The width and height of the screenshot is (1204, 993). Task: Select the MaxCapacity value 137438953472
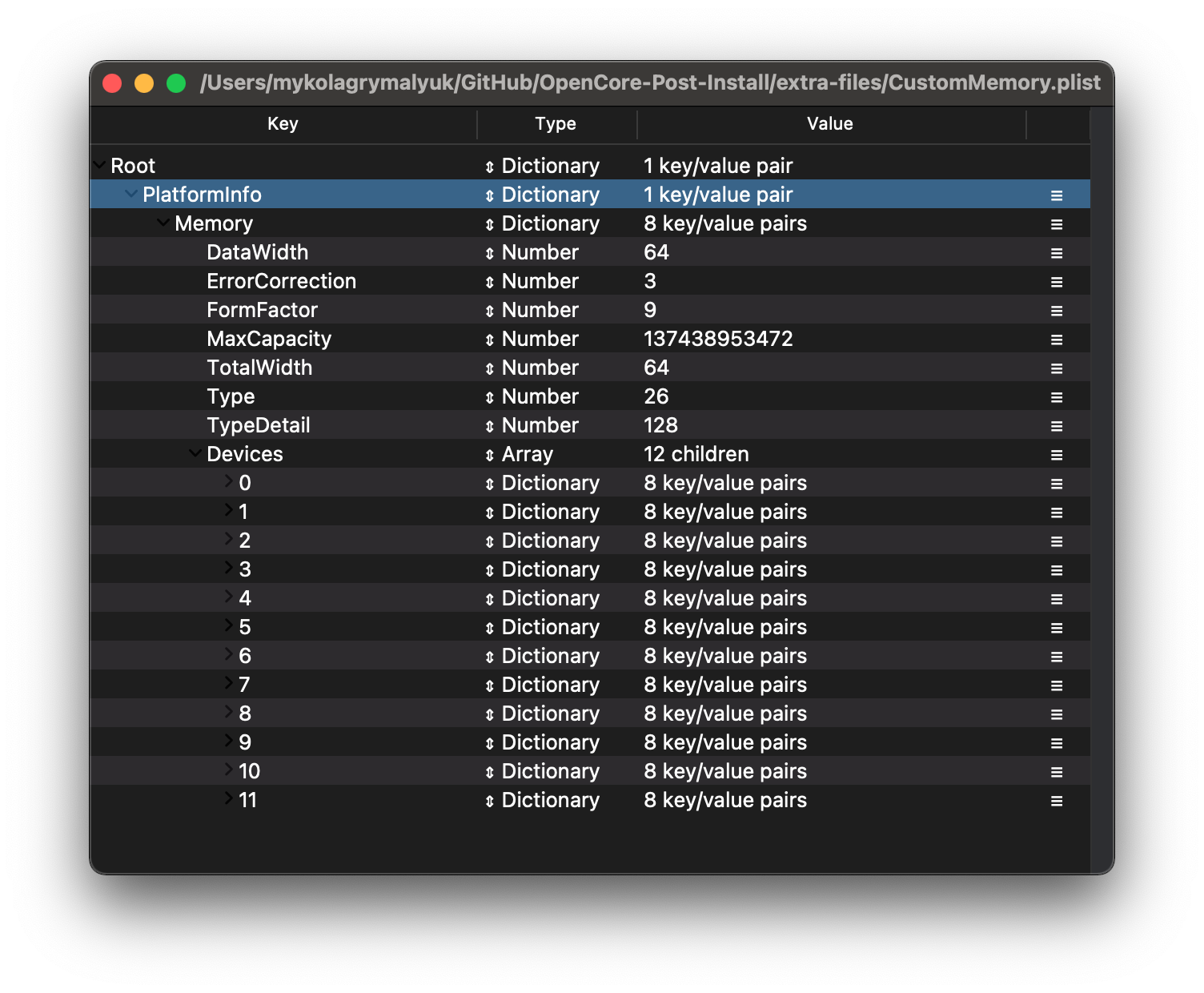(718, 339)
